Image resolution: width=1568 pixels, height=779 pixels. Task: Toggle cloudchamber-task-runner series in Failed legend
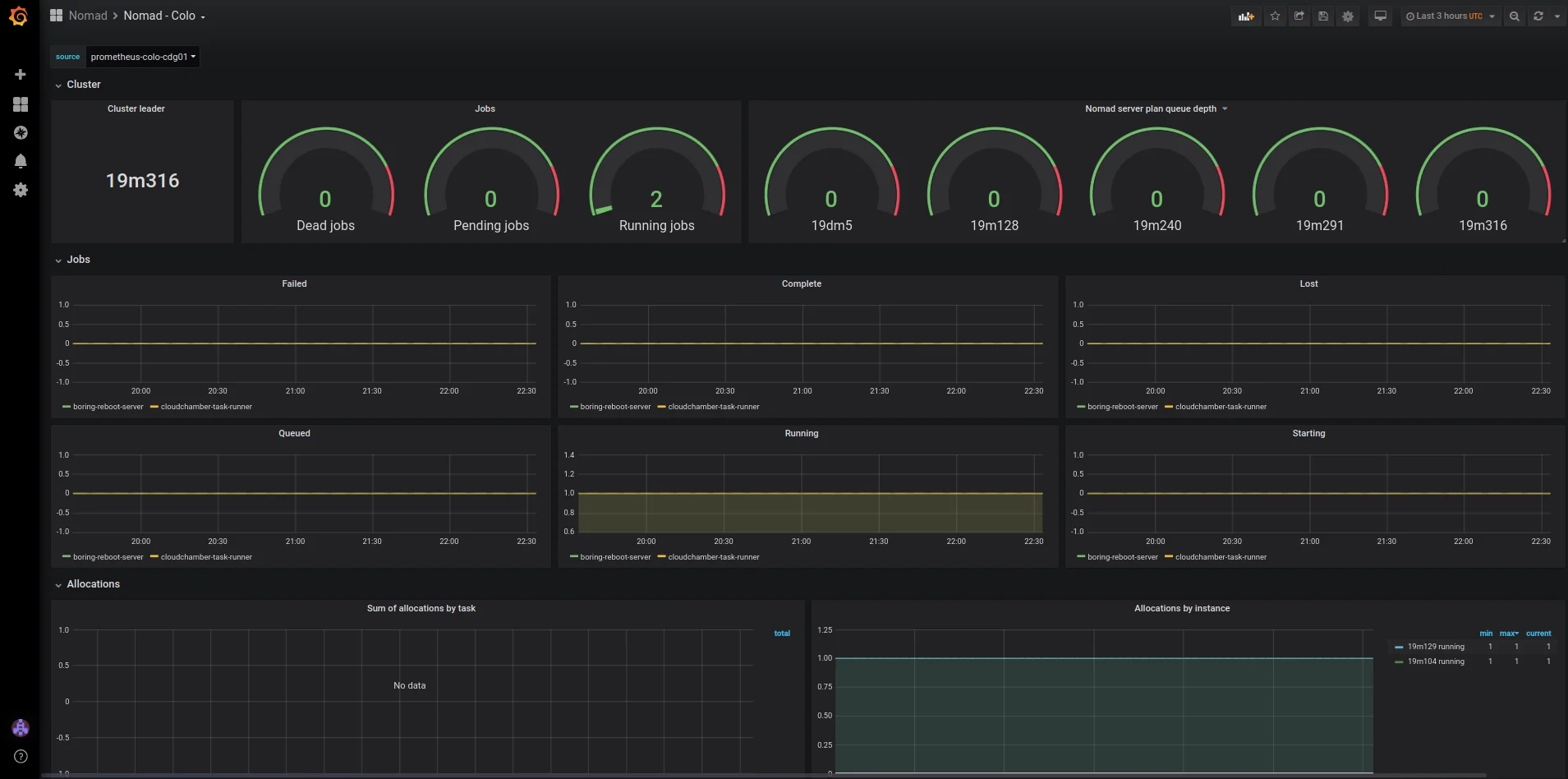point(206,407)
